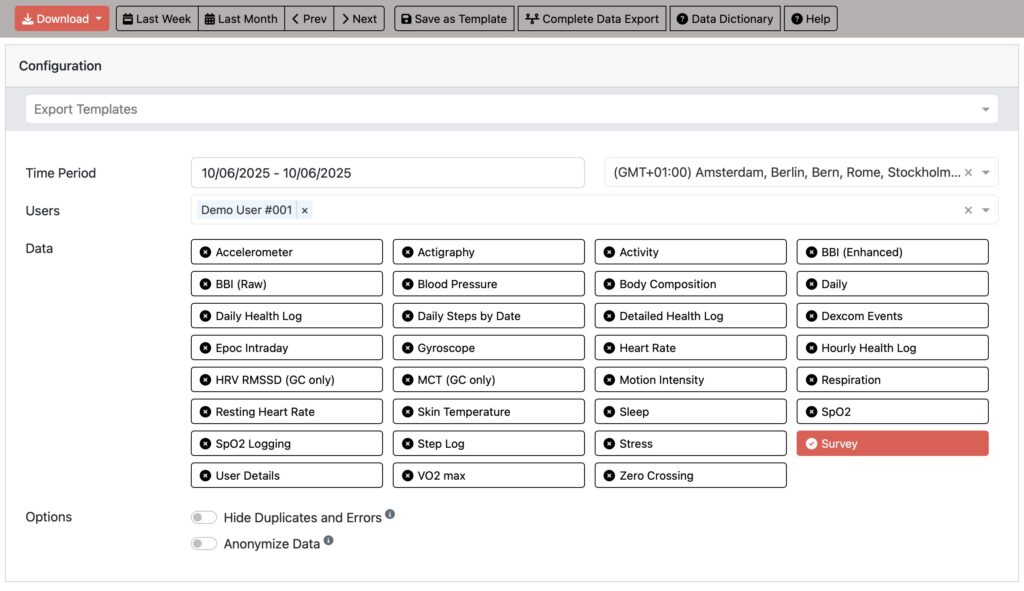Expand the Export Templates dropdown
Image resolution: width=1024 pixels, height=591 pixels.
click(x=985, y=109)
